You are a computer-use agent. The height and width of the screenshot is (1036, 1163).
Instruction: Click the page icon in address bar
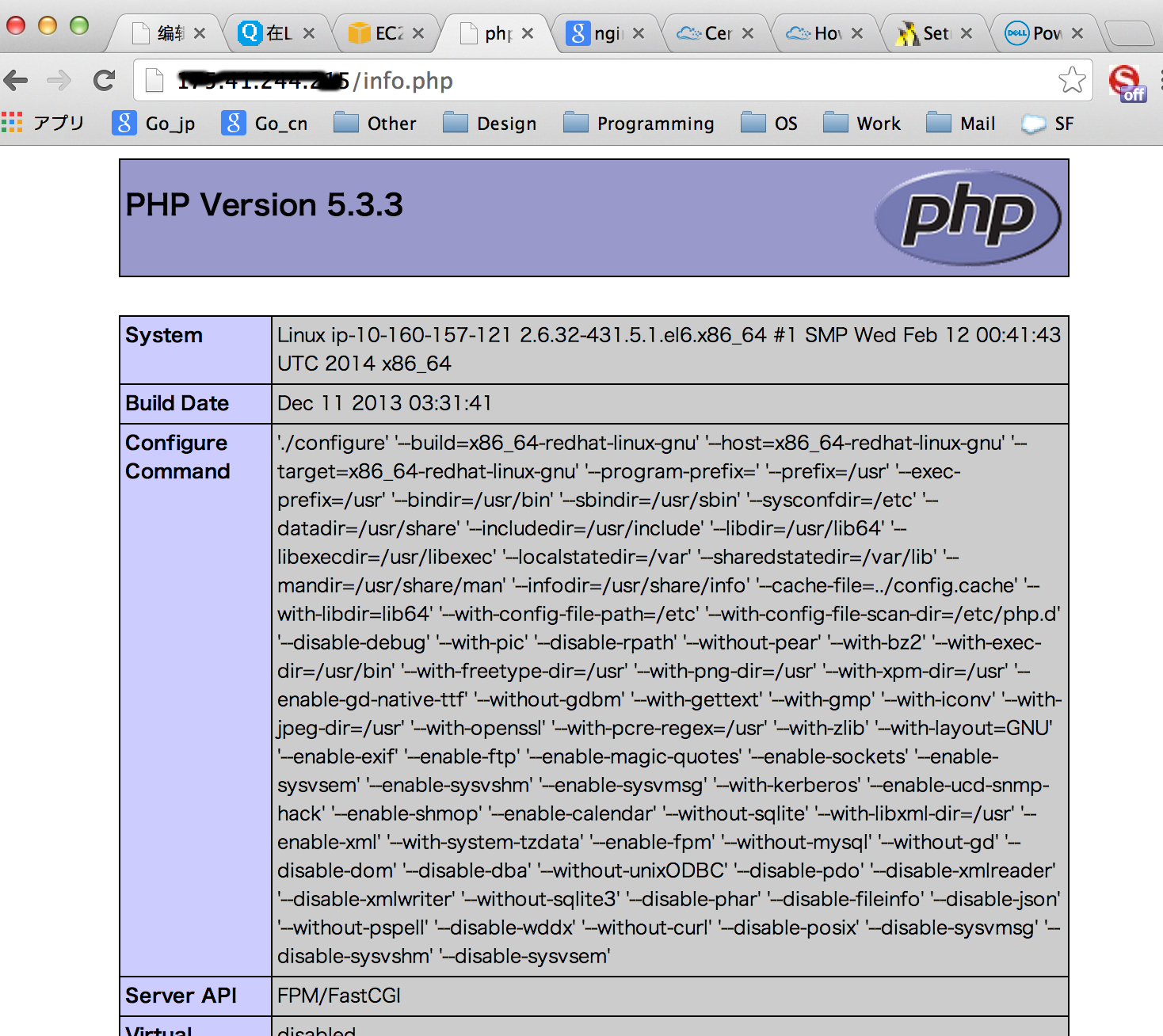(154, 80)
